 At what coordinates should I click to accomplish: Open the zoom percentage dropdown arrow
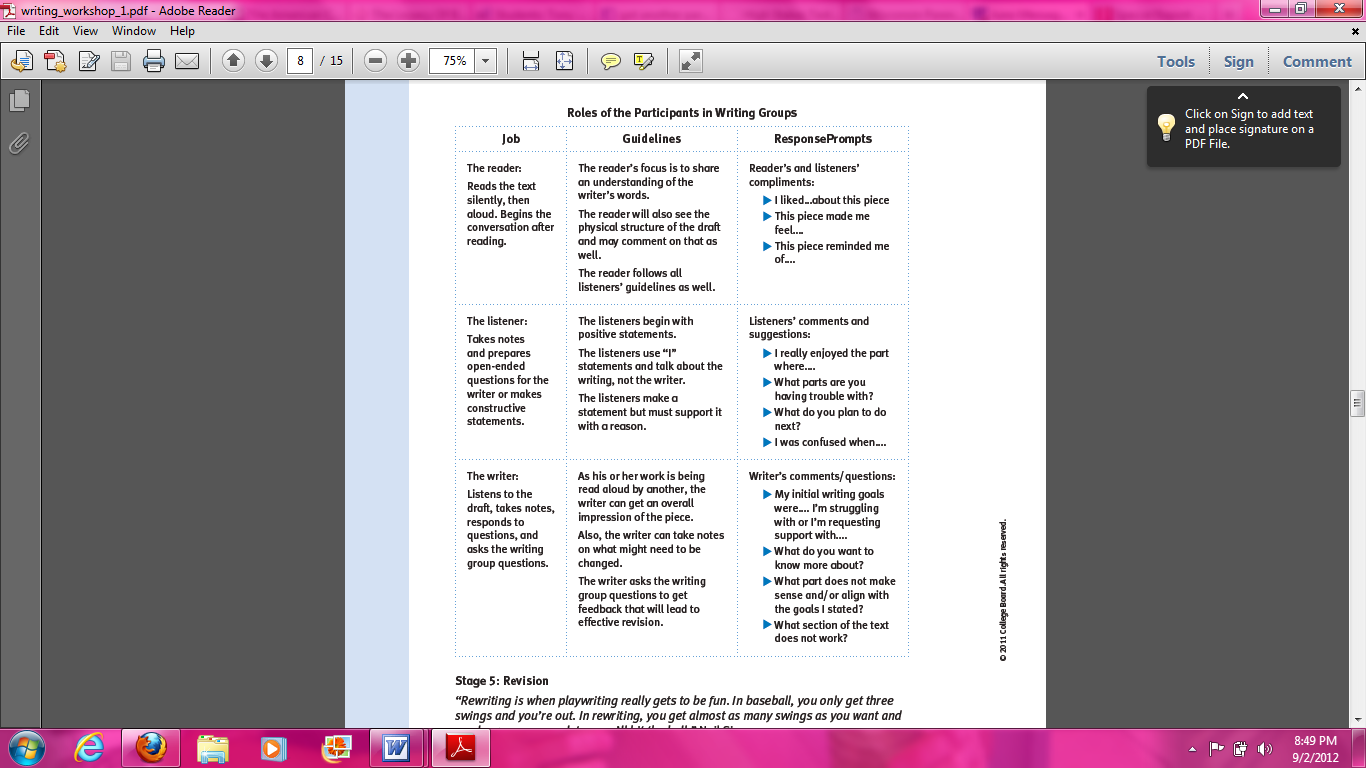486,61
